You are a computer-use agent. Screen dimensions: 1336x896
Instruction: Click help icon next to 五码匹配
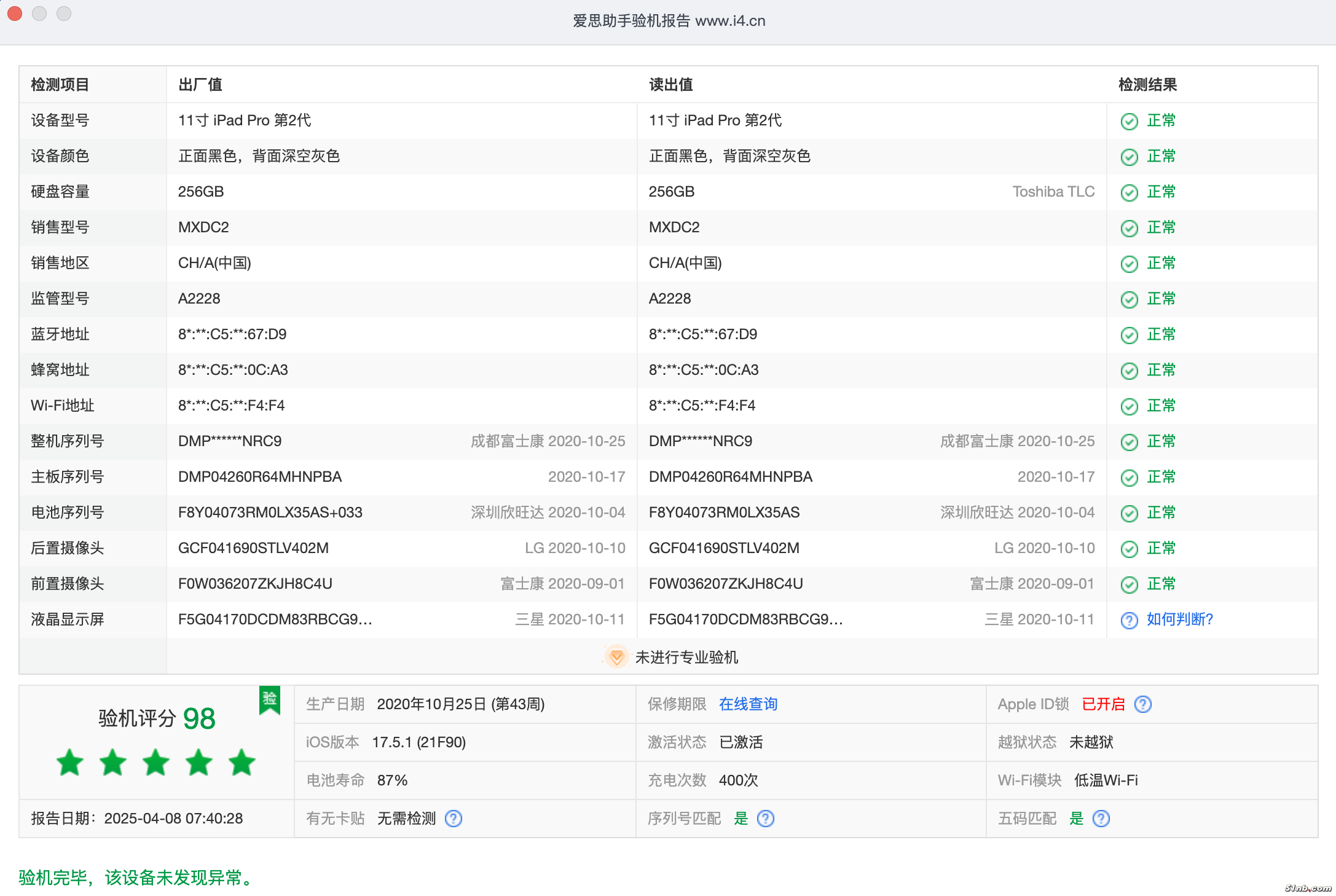[1101, 819]
